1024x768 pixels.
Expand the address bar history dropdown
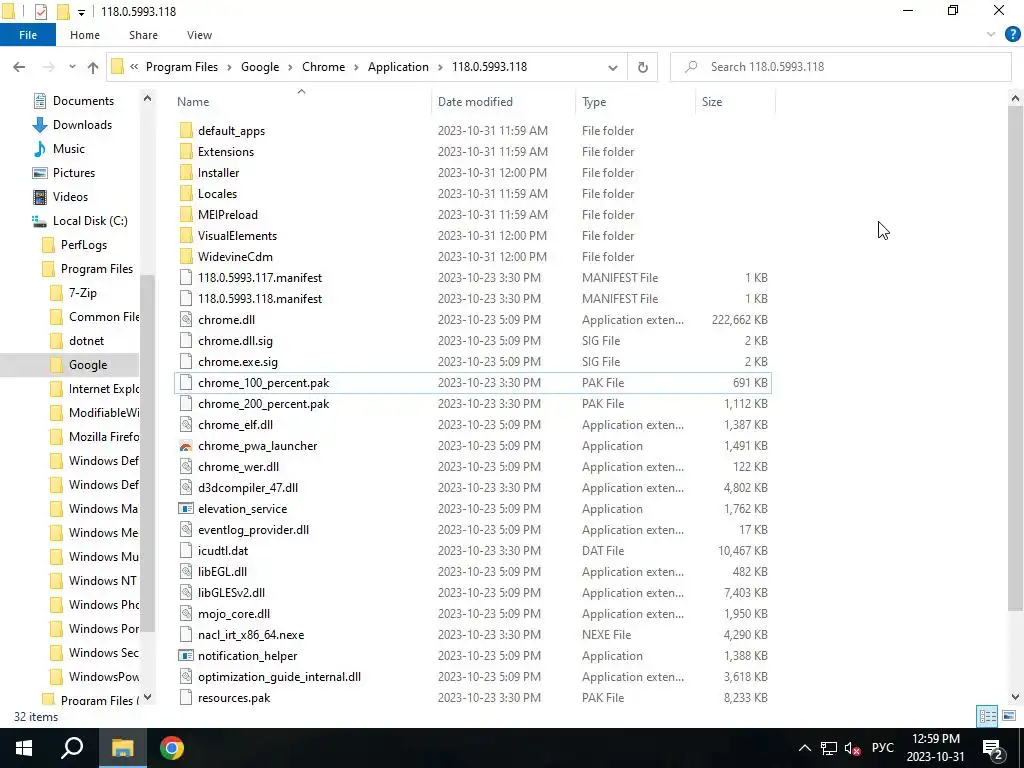pos(613,67)
